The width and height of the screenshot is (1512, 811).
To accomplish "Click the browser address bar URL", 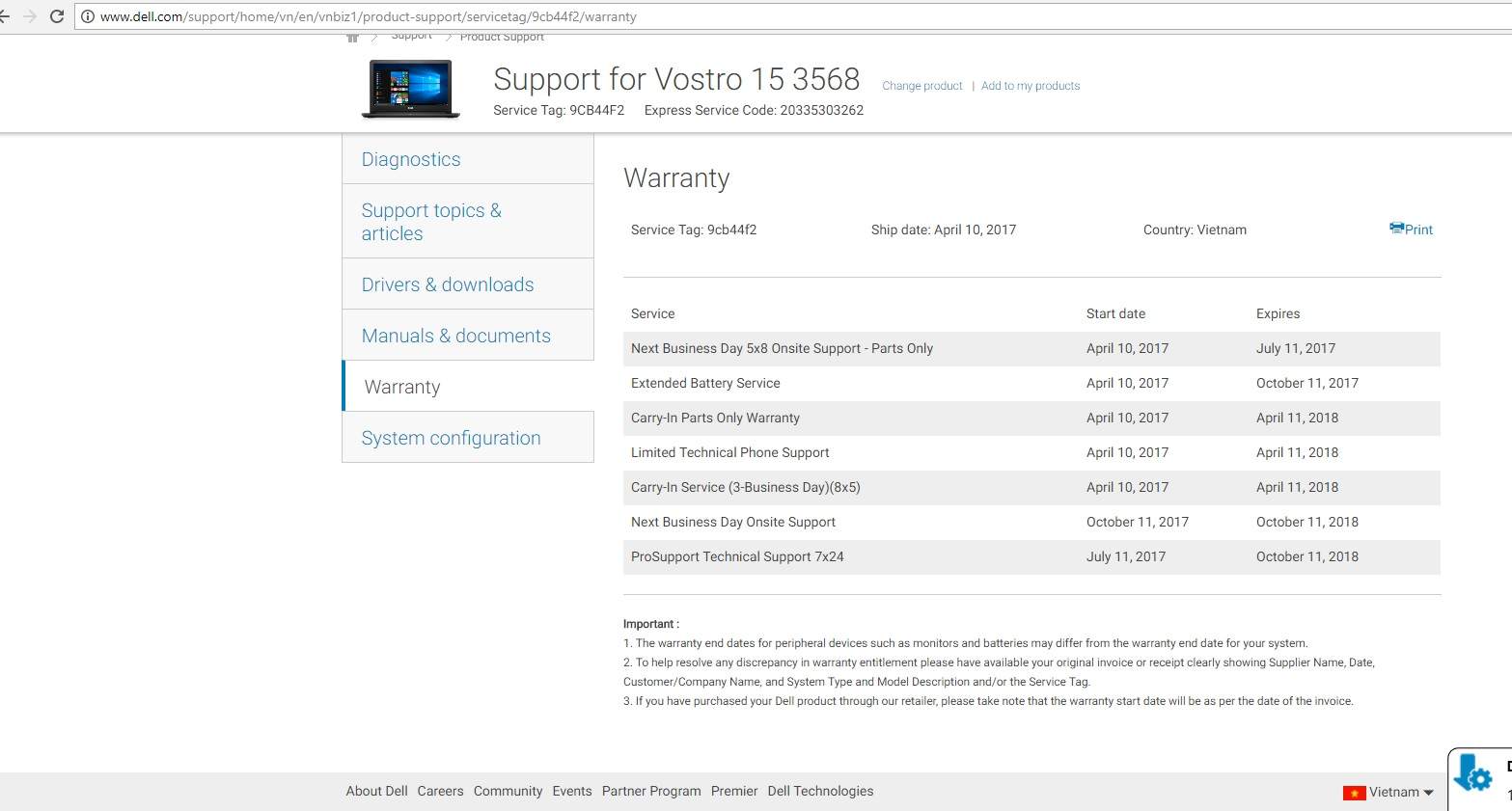I will pos(369,16).
